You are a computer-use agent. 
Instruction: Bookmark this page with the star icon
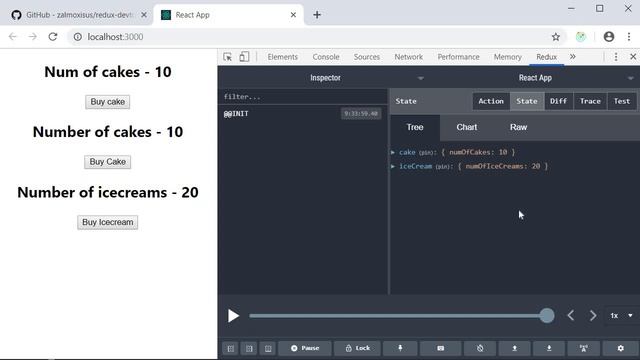pos(556,37)
